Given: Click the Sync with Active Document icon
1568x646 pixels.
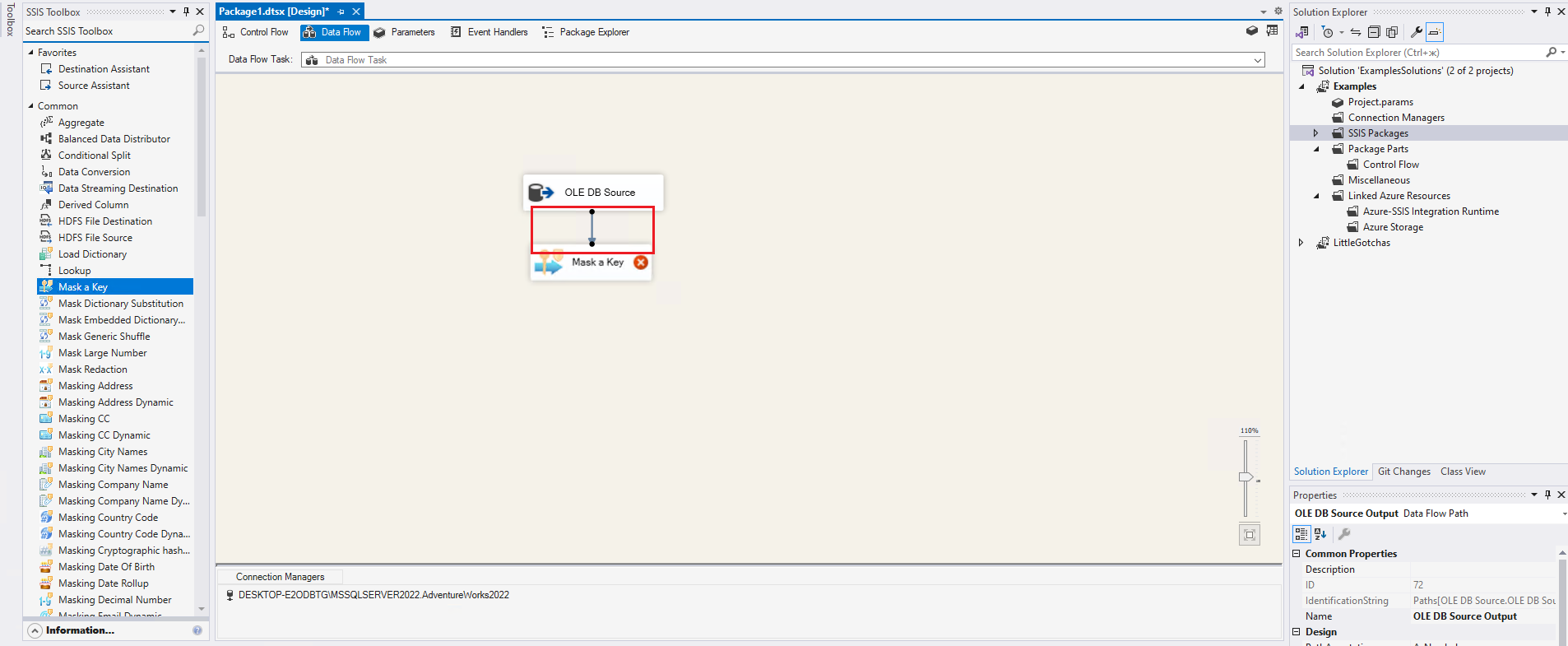Looking at the screenshot, I should coord(1355,32).
